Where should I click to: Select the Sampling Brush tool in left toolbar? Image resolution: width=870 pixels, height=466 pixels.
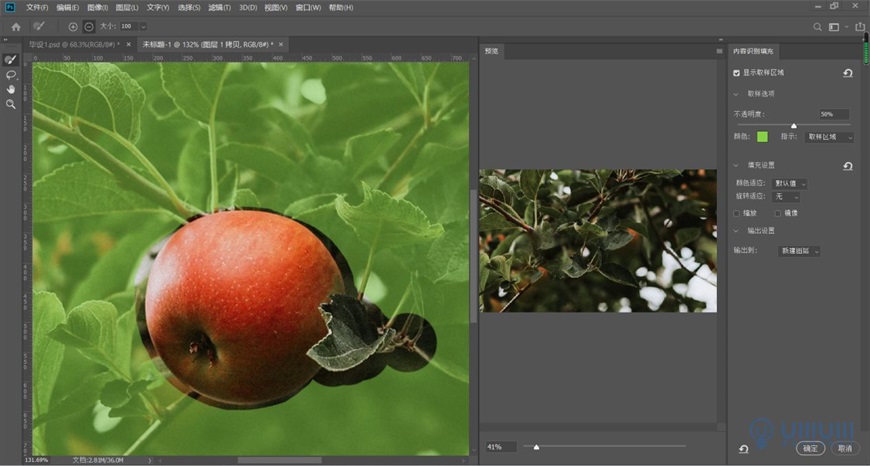tap(11, 60)
